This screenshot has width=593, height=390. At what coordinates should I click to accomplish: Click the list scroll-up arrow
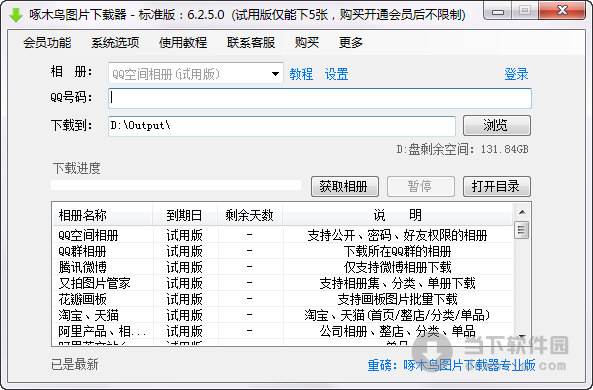(x=522, y=212)
